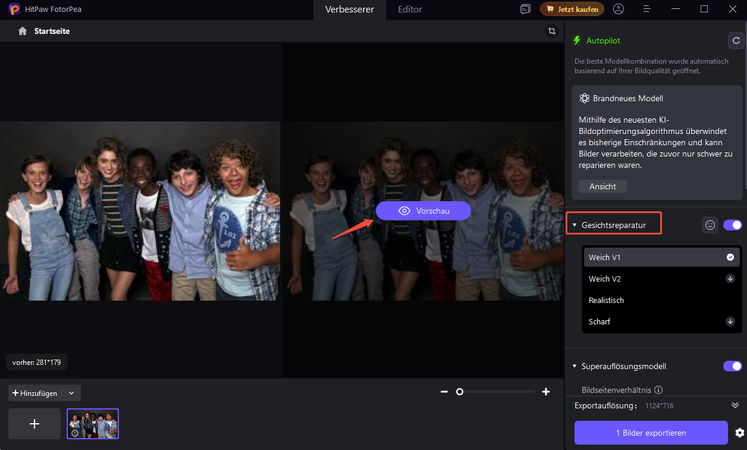
Task: Click the 1 Bilder exportieren button
Action: point(650,432)
